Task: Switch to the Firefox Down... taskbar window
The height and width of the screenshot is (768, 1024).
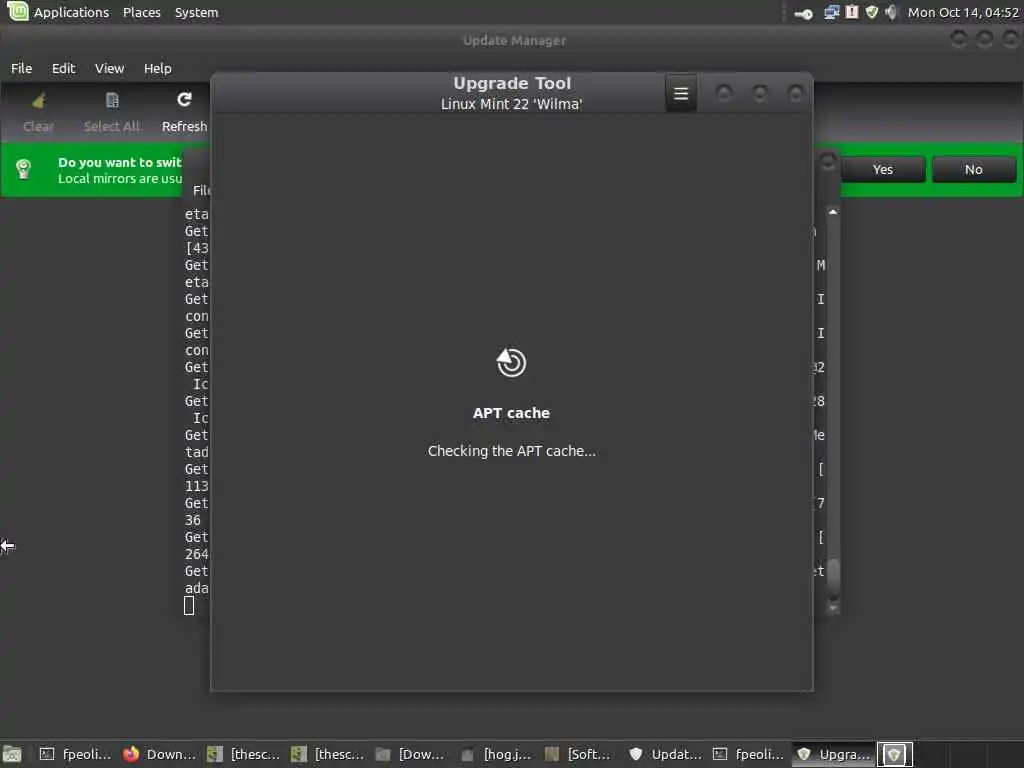Action: click(x=159, y=754)
